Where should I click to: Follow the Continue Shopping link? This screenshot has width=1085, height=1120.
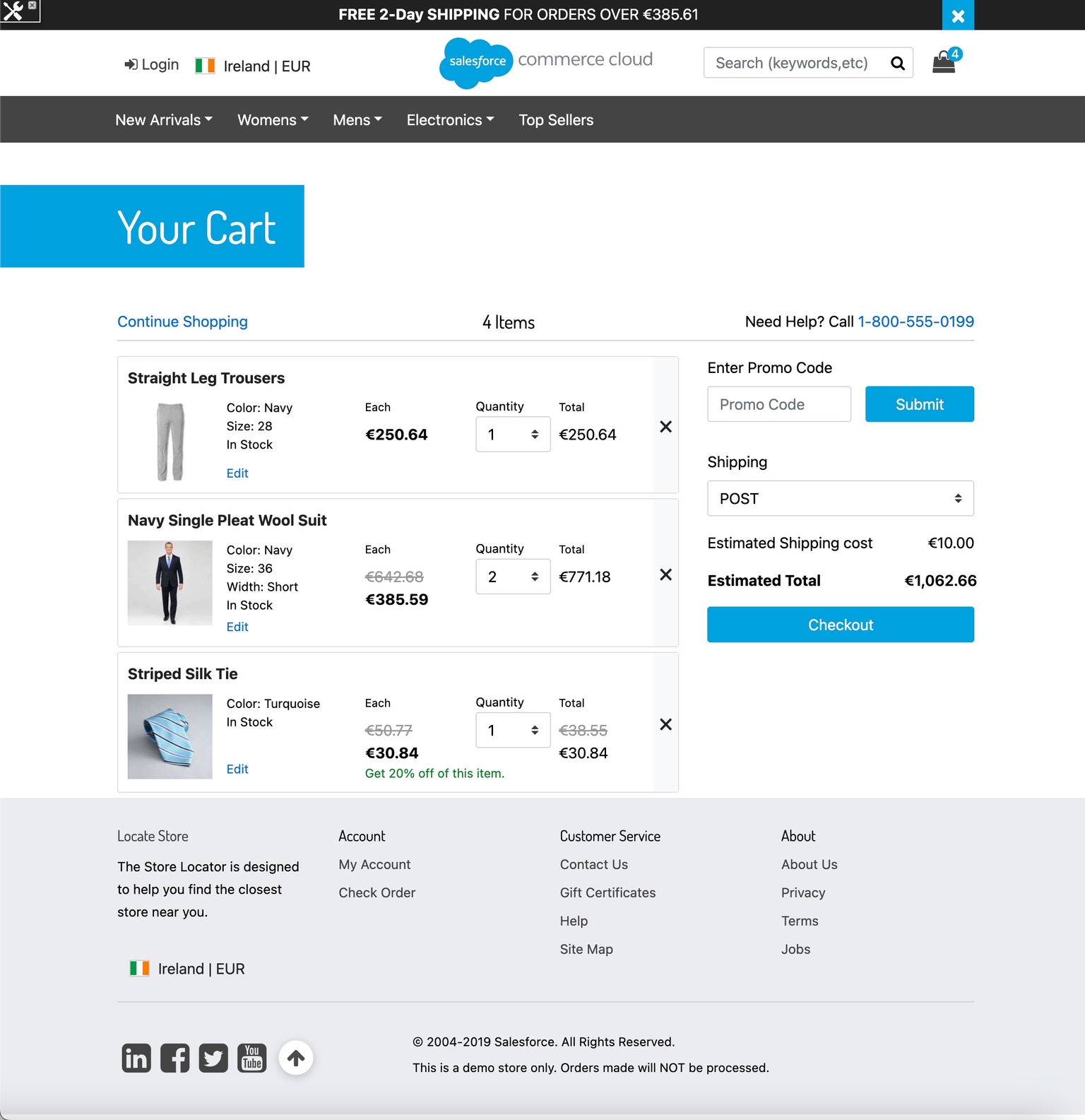click(182, 322)
